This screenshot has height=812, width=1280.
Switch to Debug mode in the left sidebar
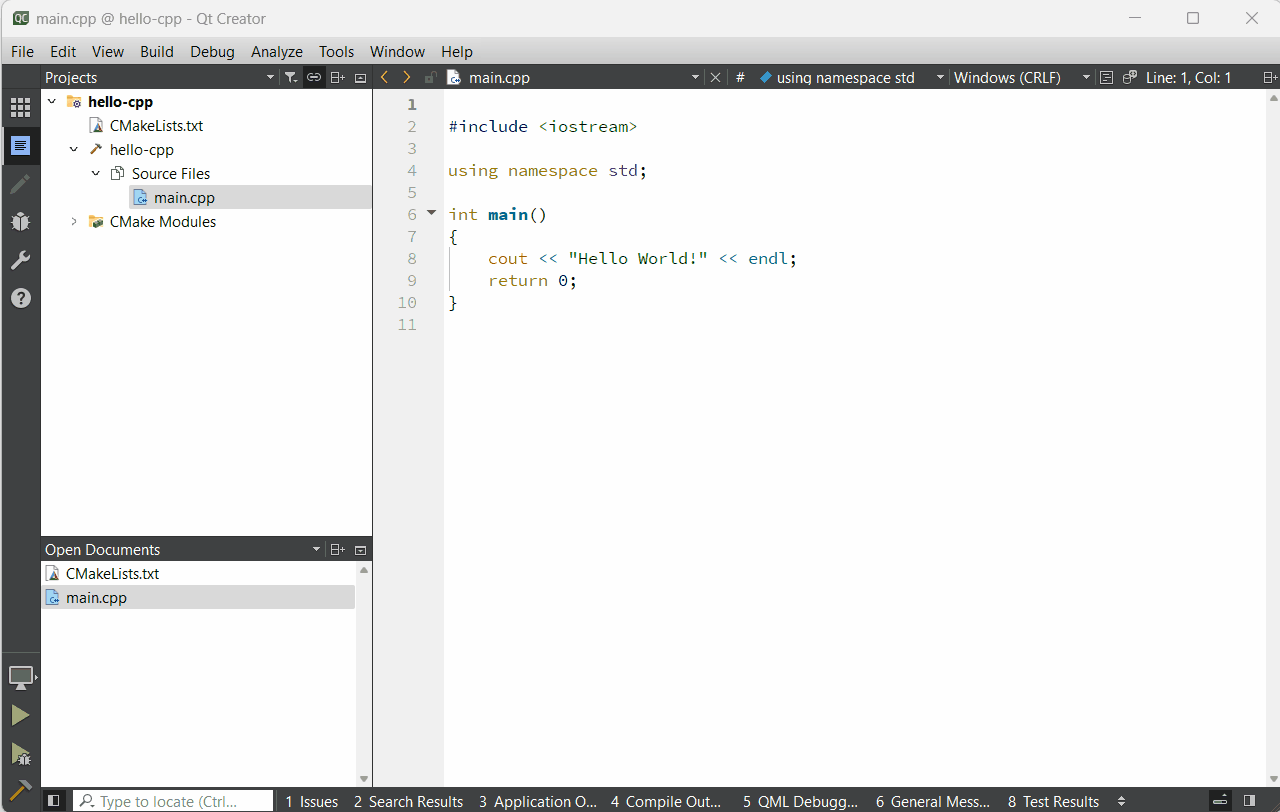pyautogui.click(x=20, y=222)
